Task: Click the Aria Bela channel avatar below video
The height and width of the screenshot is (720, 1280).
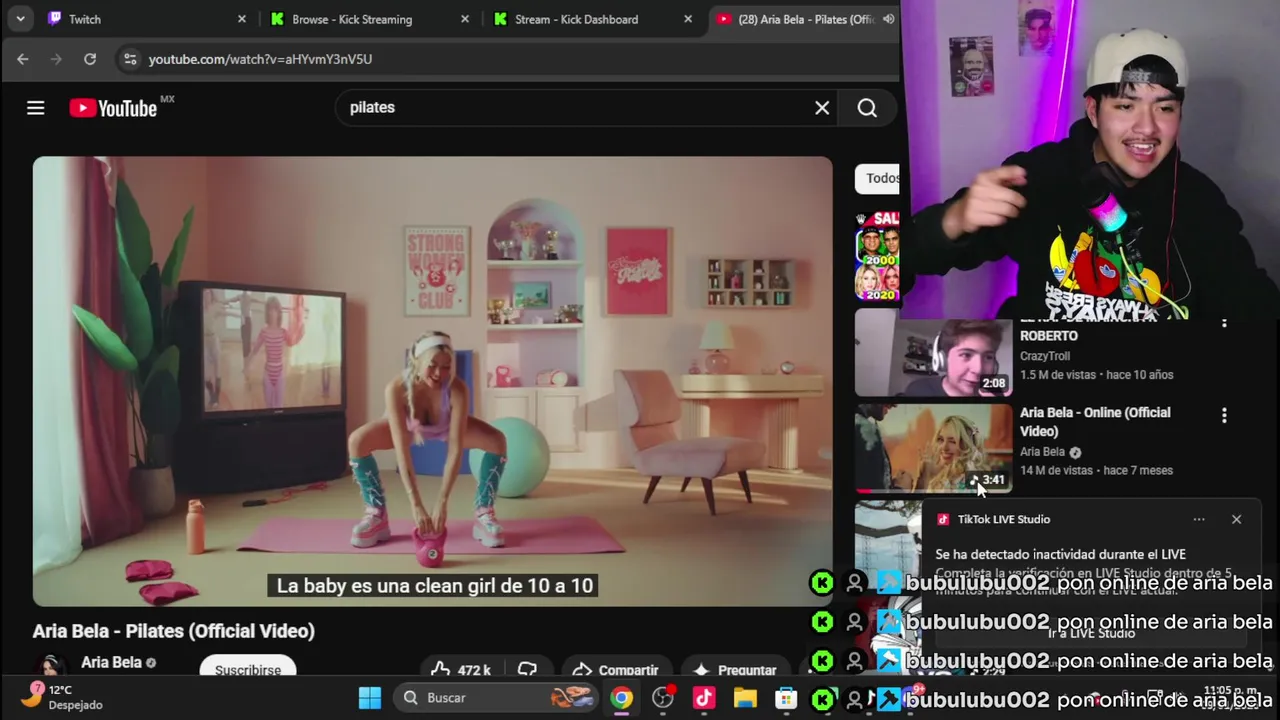Action: (x=51, y=666)
